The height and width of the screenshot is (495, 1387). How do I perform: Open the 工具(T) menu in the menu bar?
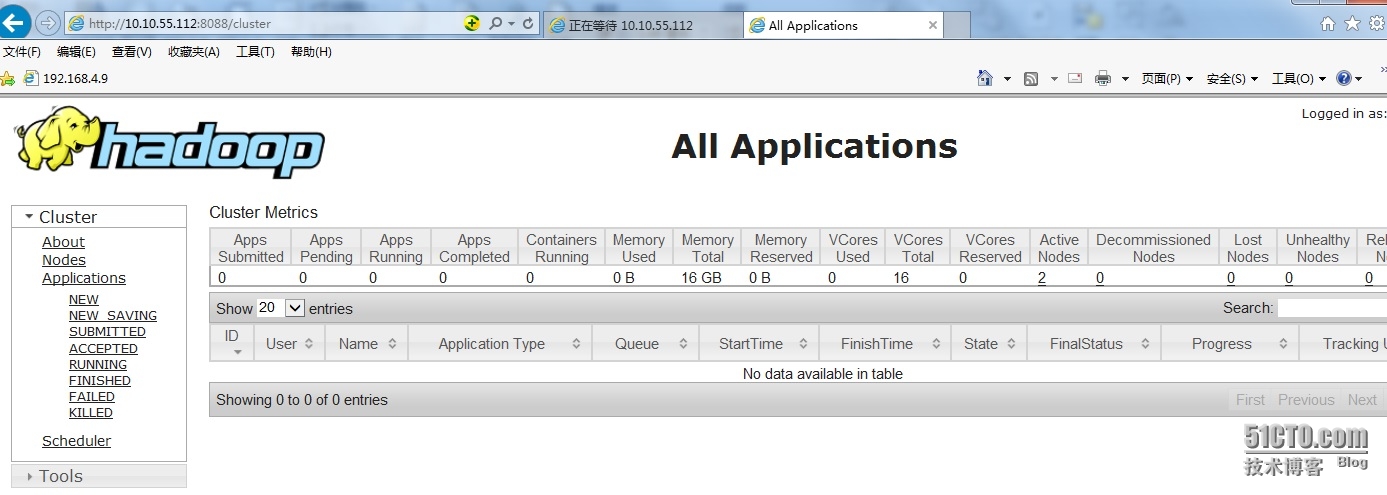click(255, 52)
